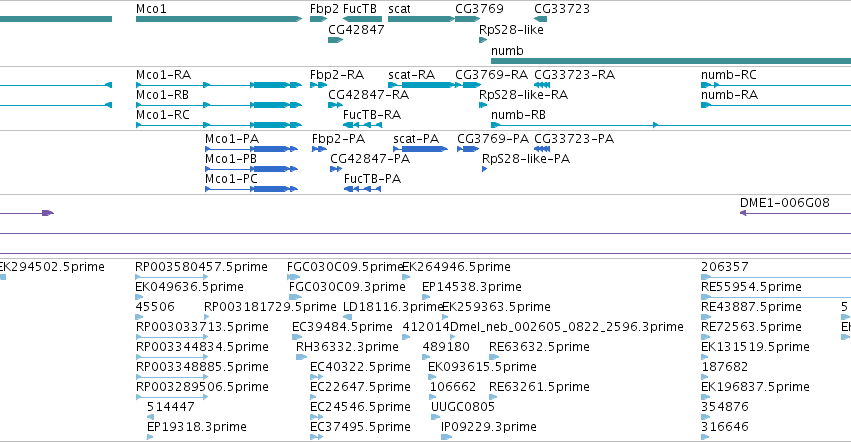
Task: Select the IP09229.3prime EST label
Action: [x=489, y=426]
